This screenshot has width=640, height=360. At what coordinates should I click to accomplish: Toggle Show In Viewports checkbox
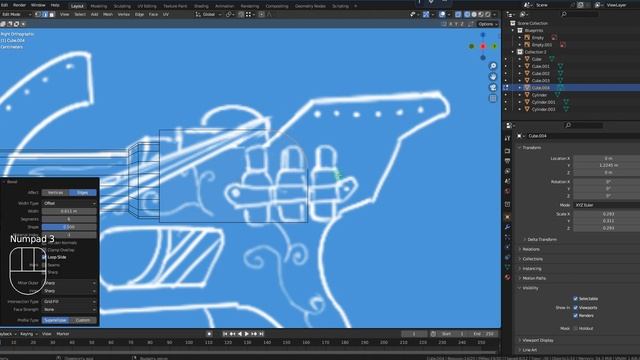point(576,308)
